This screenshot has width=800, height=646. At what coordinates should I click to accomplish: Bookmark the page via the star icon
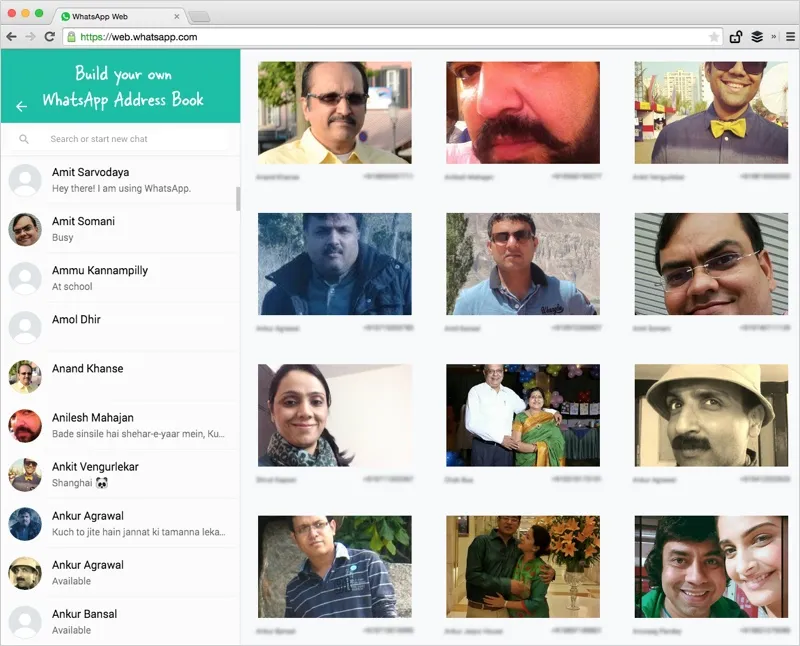coord(714,36)
